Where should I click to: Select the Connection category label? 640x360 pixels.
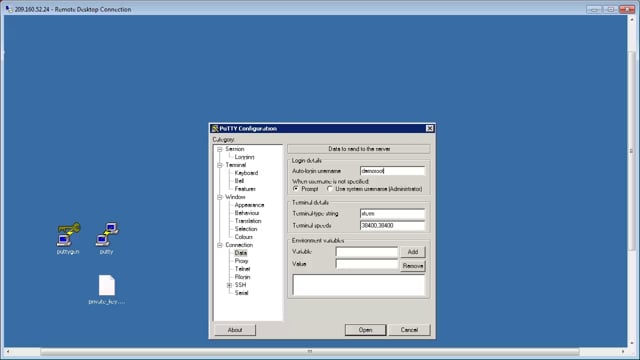pos(239,245)
